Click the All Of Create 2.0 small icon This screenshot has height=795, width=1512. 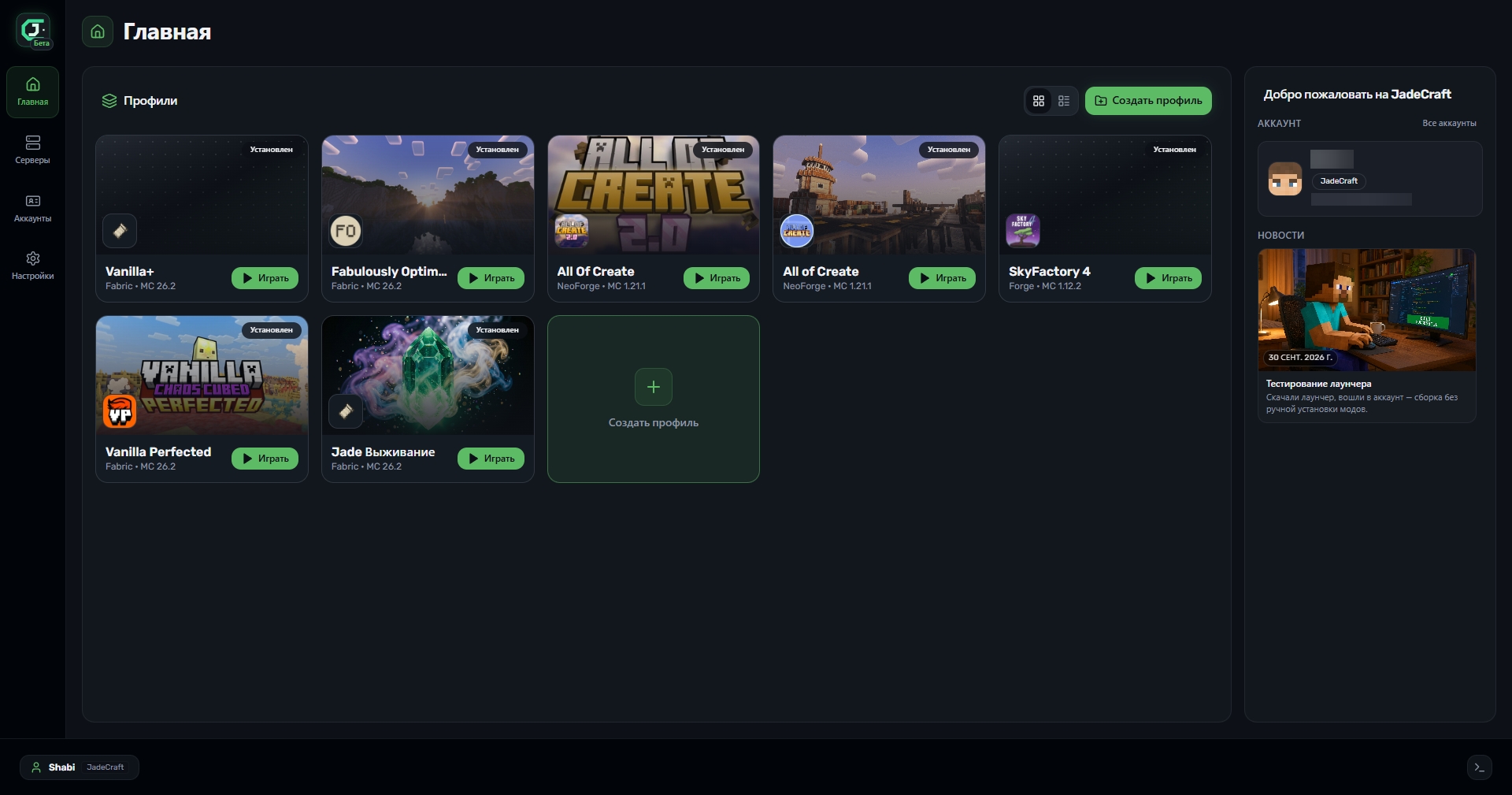click(572, 231)
